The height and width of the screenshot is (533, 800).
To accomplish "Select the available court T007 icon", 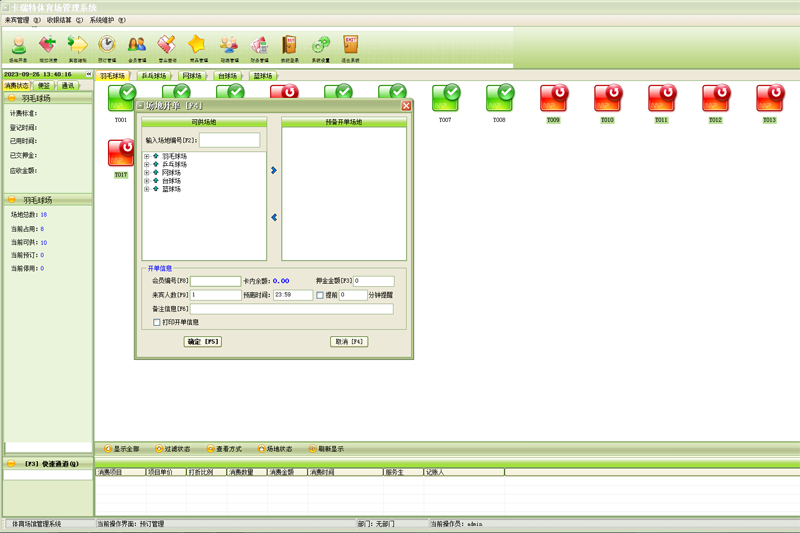I will pyautogui.click(x=445, y=98).
